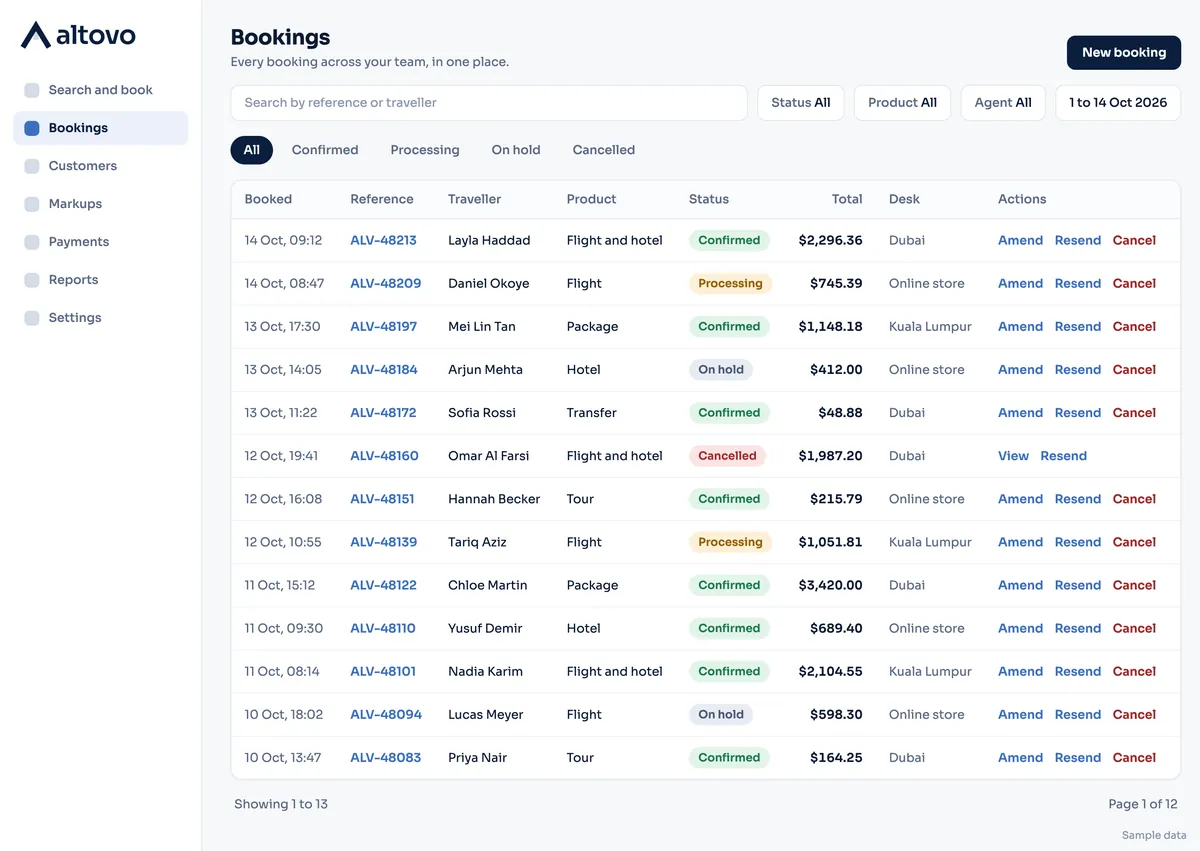
Task: Open booking reference ALV-48213
Action: (x=383, y=240)
